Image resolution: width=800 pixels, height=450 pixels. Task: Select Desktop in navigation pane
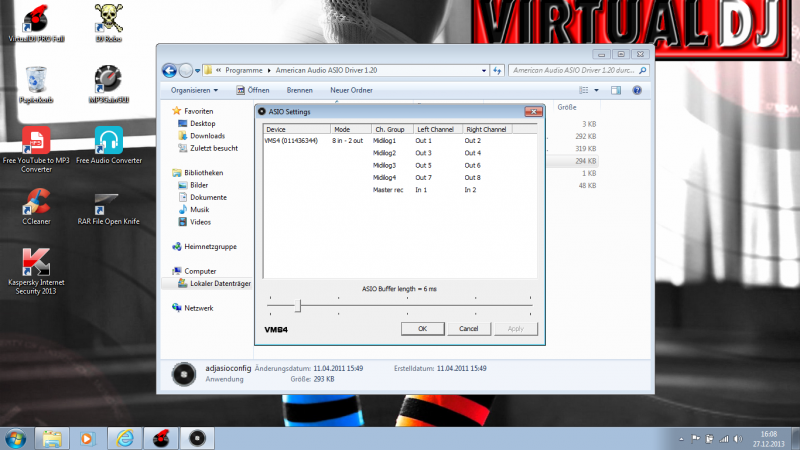click(203, 123)
